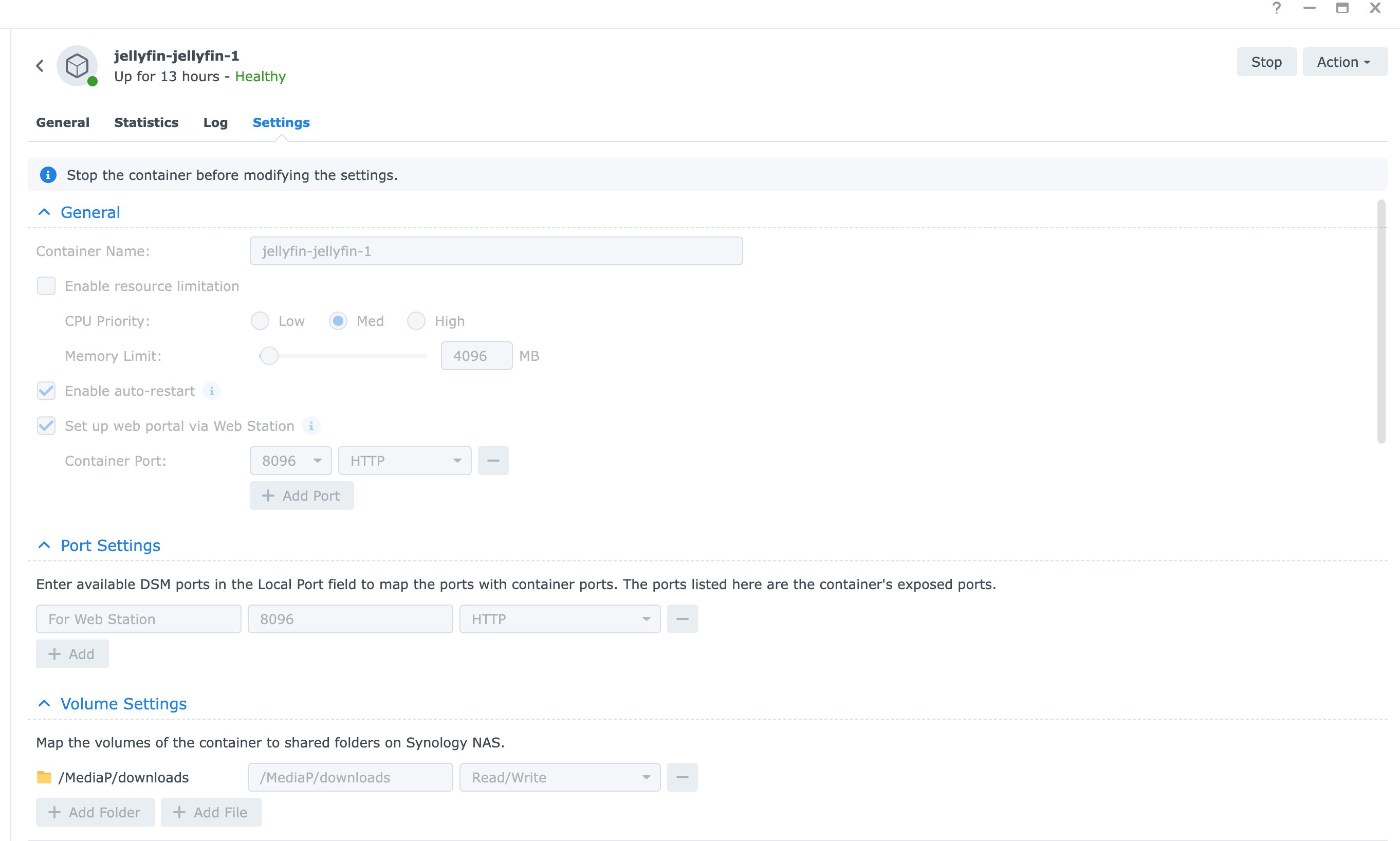This screenshot has height=841, width=1400.
Task: Remove the For Web Station port mapping
Action: [682, 619]
